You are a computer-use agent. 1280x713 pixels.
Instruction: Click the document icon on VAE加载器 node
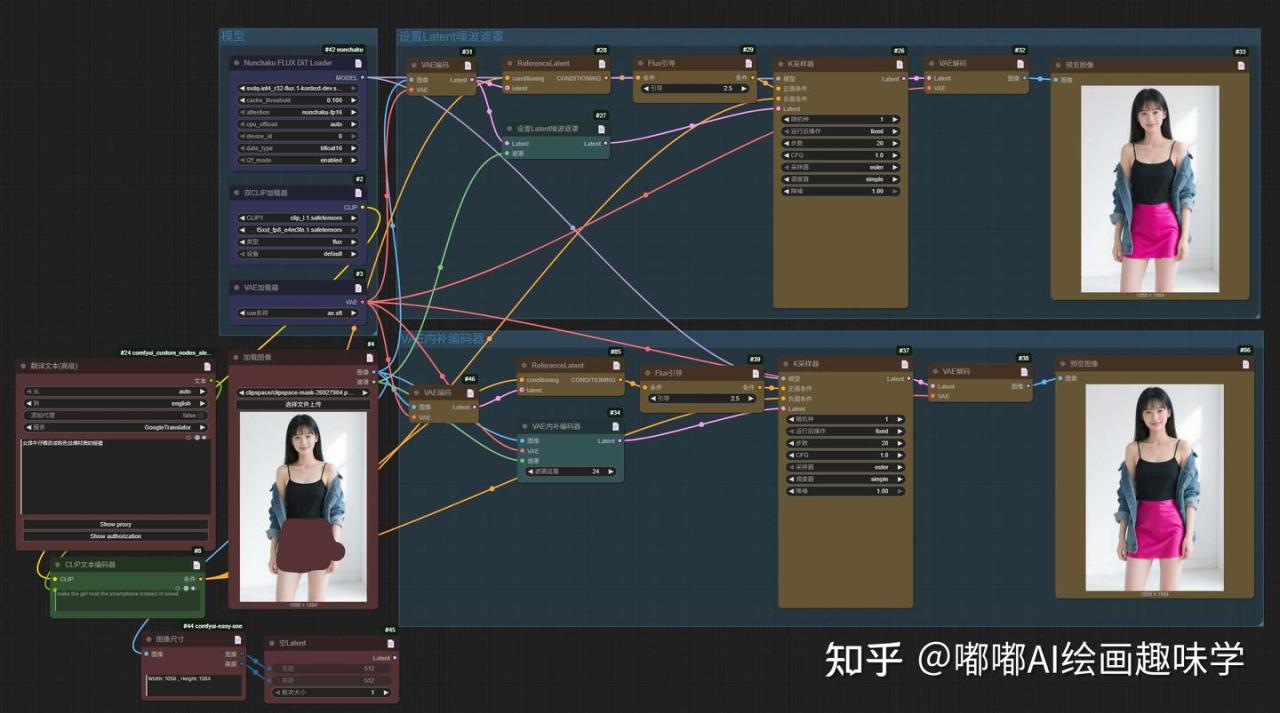[358, 287]
